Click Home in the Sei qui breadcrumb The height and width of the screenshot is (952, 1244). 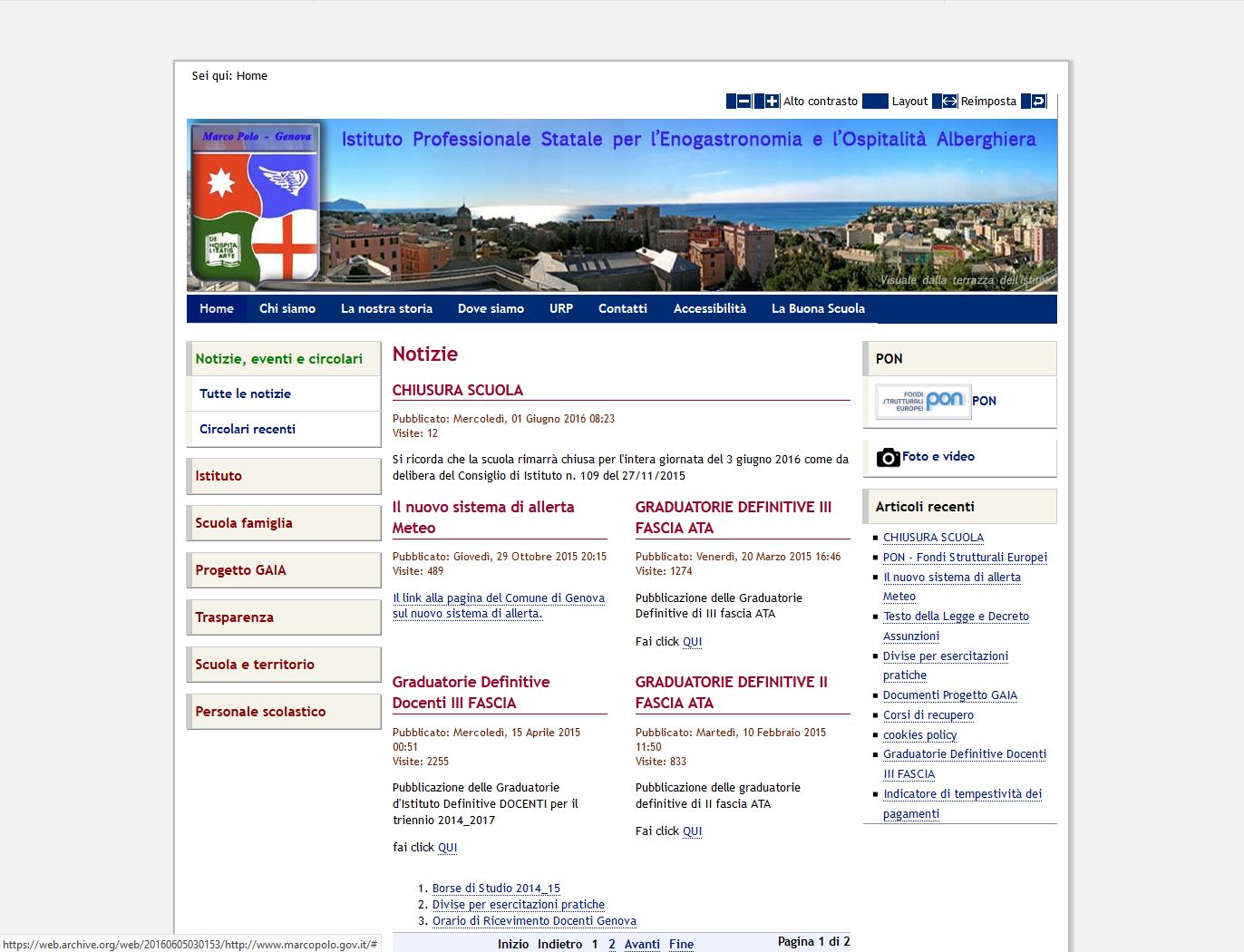[252, 76]
